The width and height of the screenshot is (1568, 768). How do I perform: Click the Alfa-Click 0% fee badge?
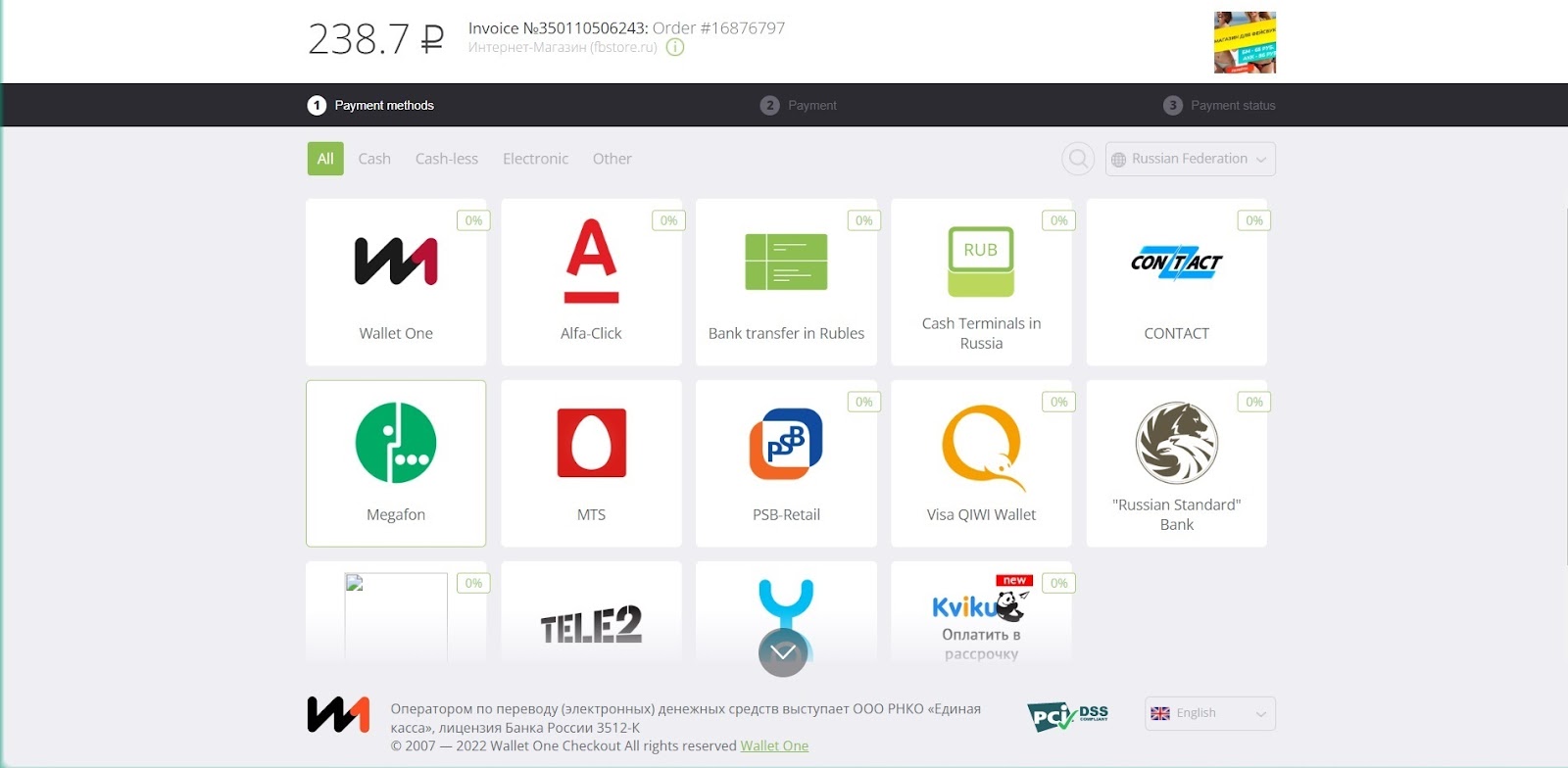point(668,220)
